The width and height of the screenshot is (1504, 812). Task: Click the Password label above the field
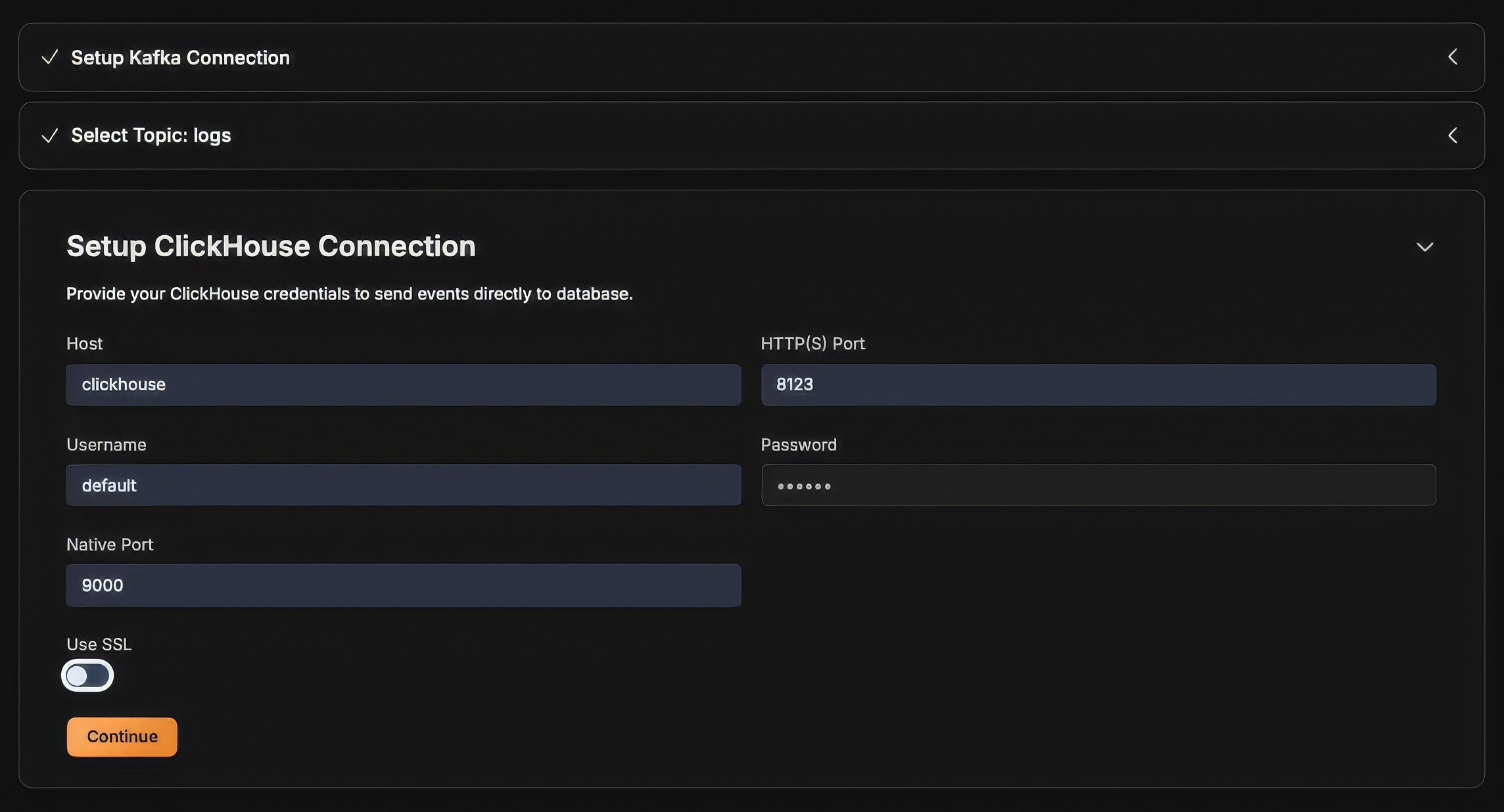[798, 445]
